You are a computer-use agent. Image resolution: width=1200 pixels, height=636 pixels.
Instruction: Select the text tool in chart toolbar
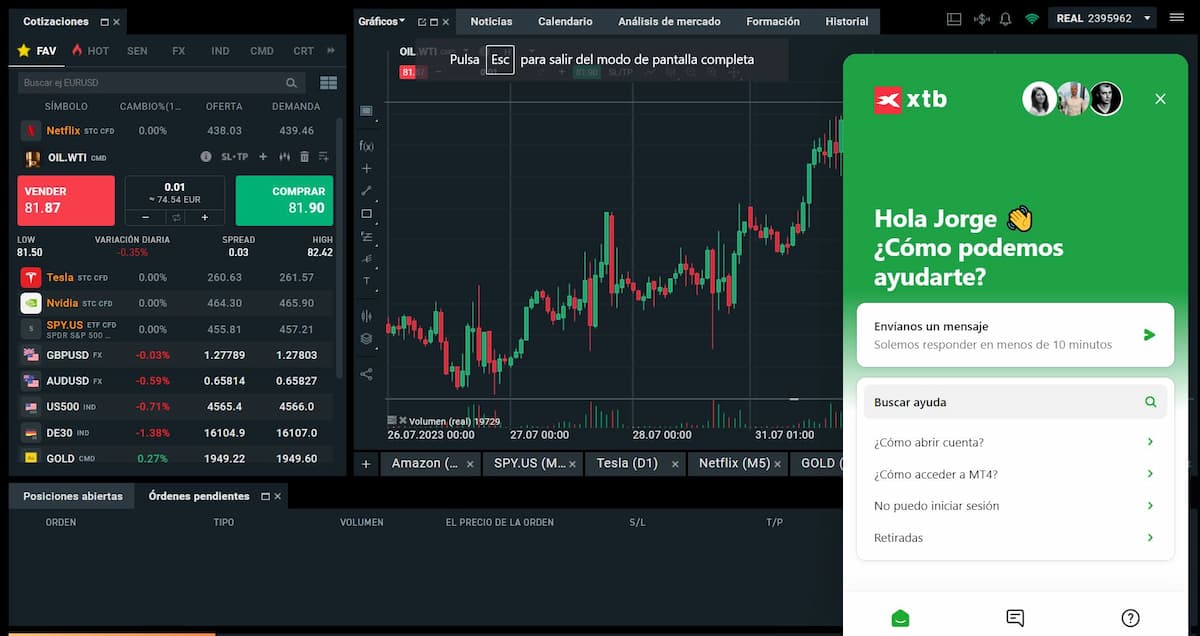tap(366, 282)
